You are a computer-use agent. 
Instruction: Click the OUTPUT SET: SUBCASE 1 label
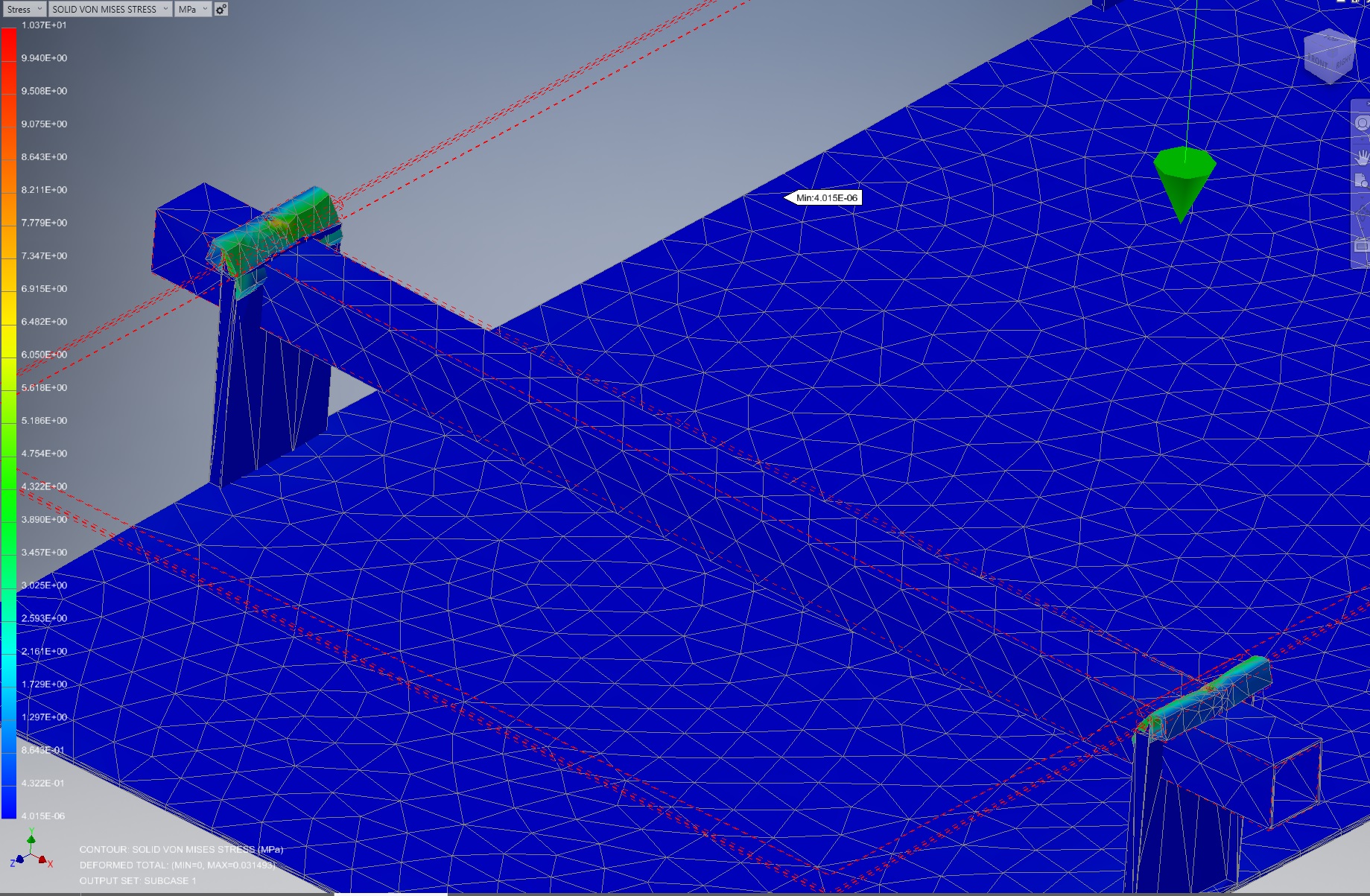coord(139,879)
